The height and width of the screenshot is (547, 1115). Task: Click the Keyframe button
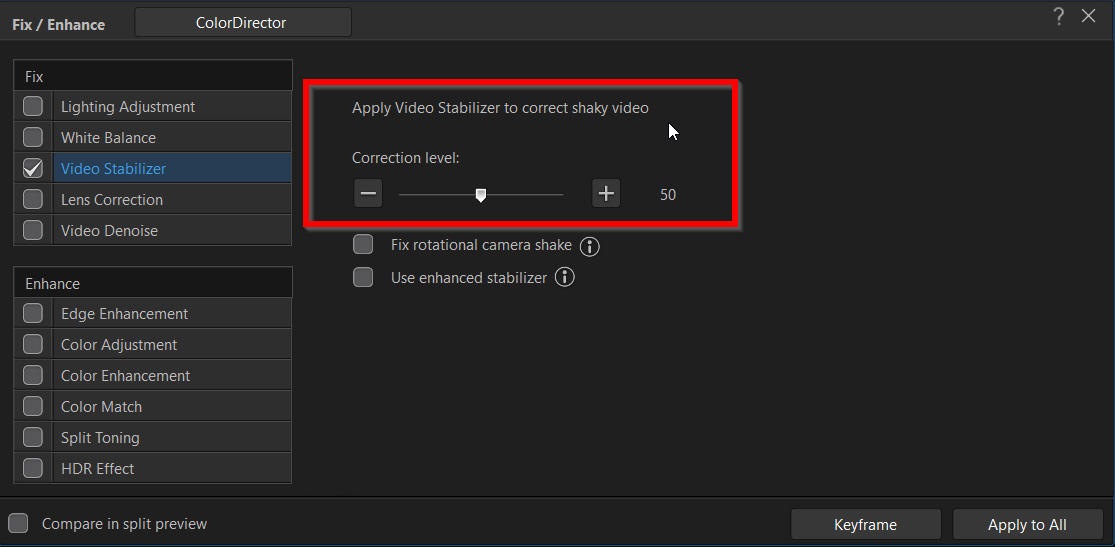pyautogui.click(x=865, y=525)
